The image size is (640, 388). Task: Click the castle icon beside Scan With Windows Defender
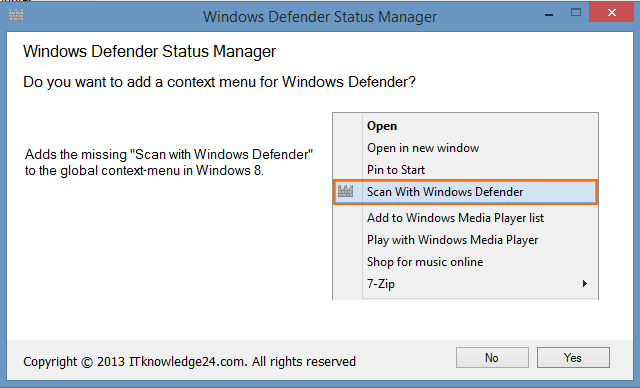345,191
